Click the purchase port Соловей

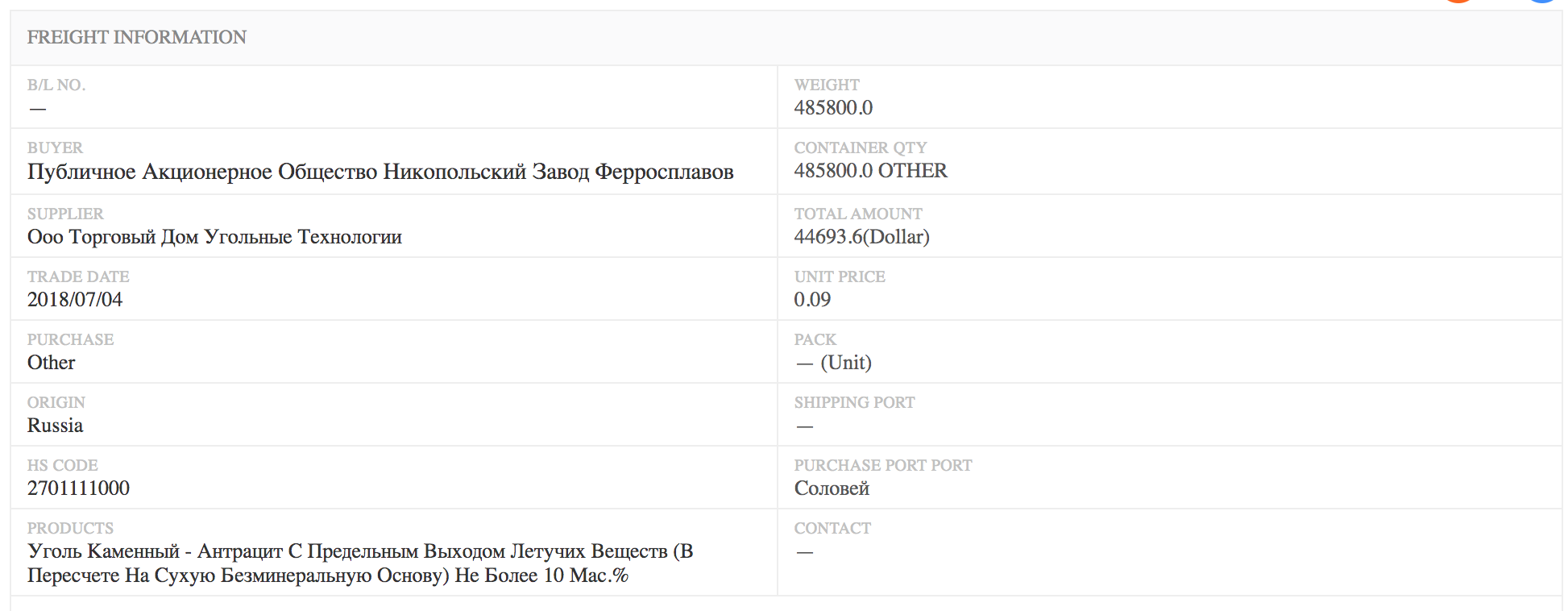pyautogui.click(x=832, y=488)
